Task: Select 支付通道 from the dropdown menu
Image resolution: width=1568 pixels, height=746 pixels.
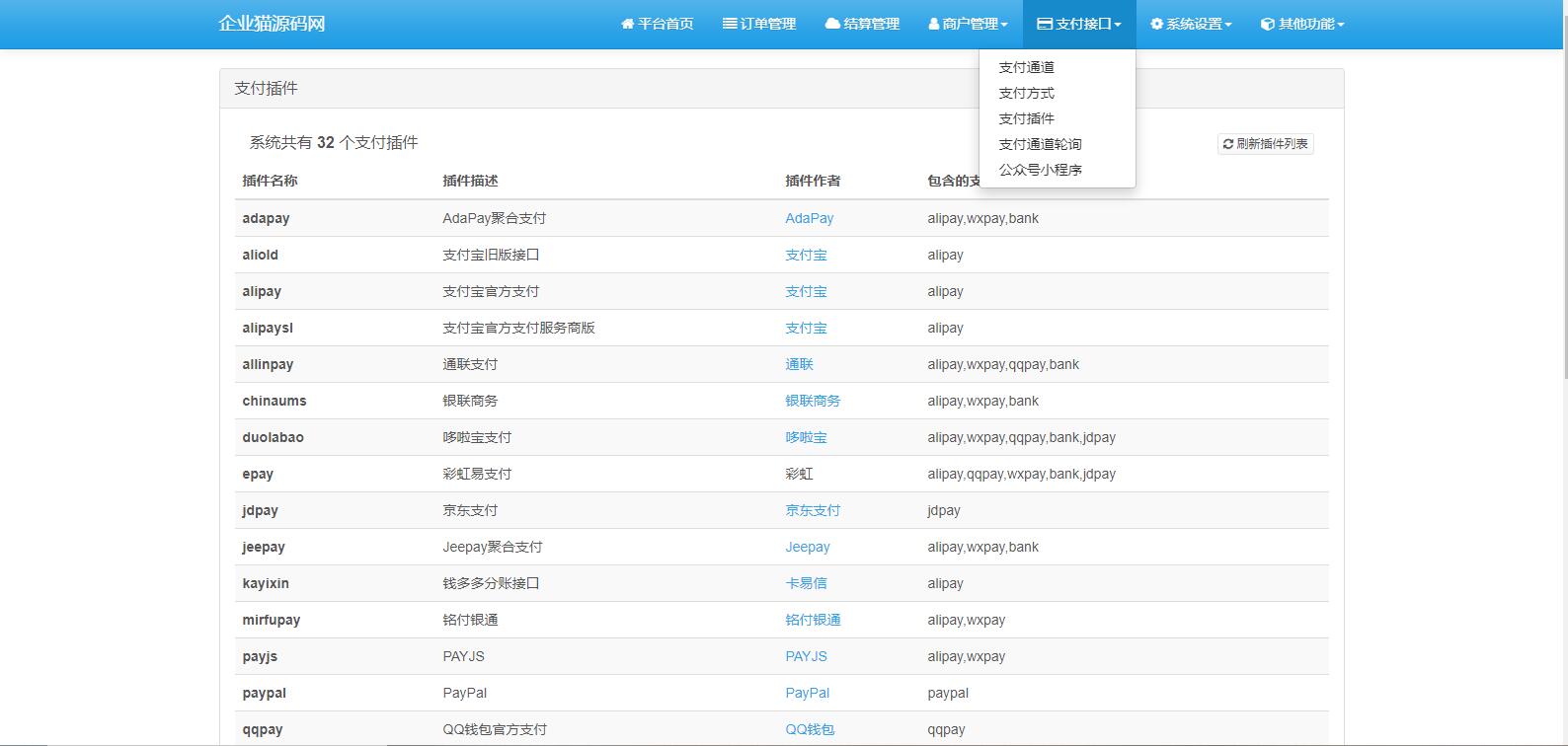Action: click(1026, 67)
